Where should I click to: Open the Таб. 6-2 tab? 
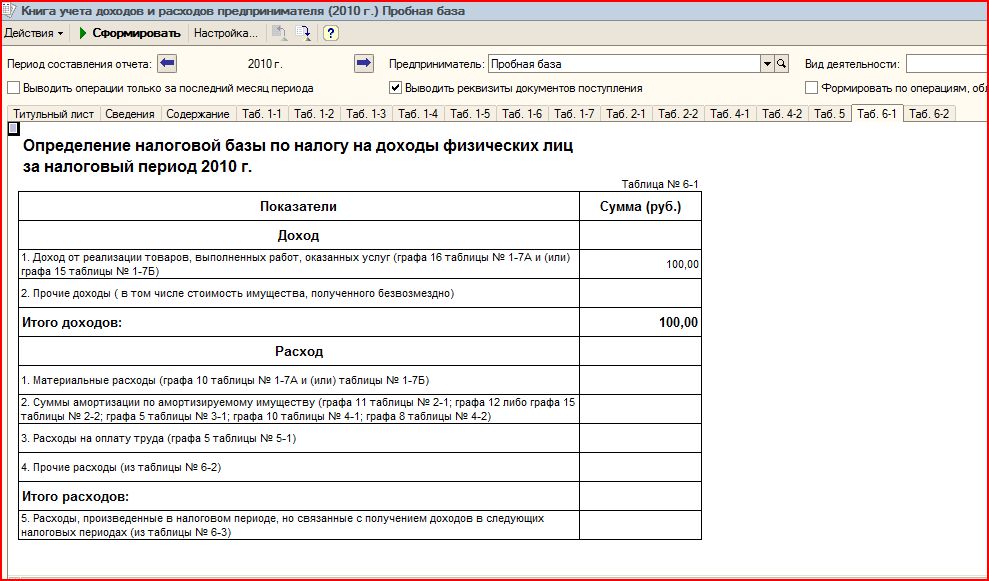tap(929, 114)
